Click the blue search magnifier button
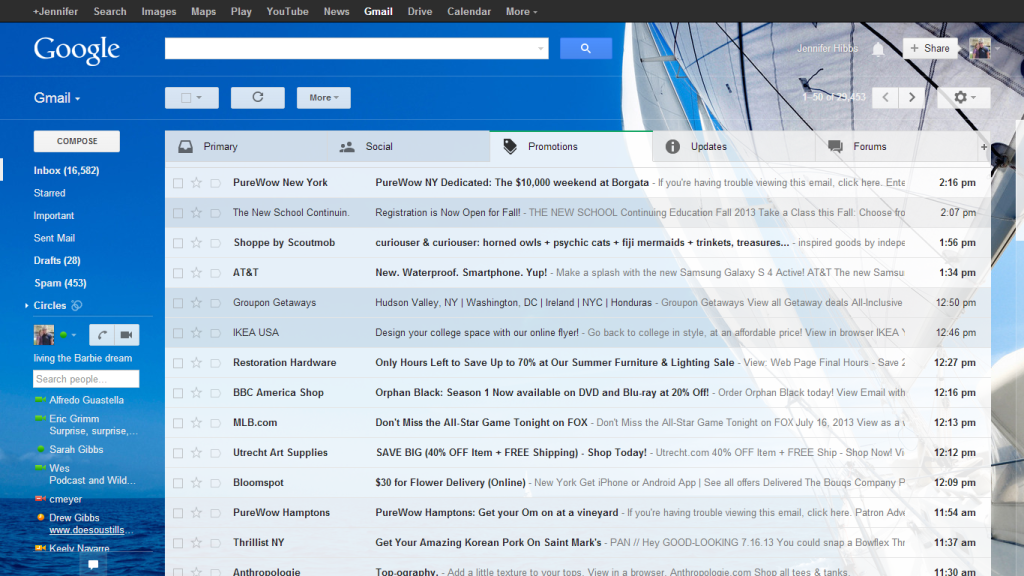The image size is (1024, 576). (x=585, y=48)
